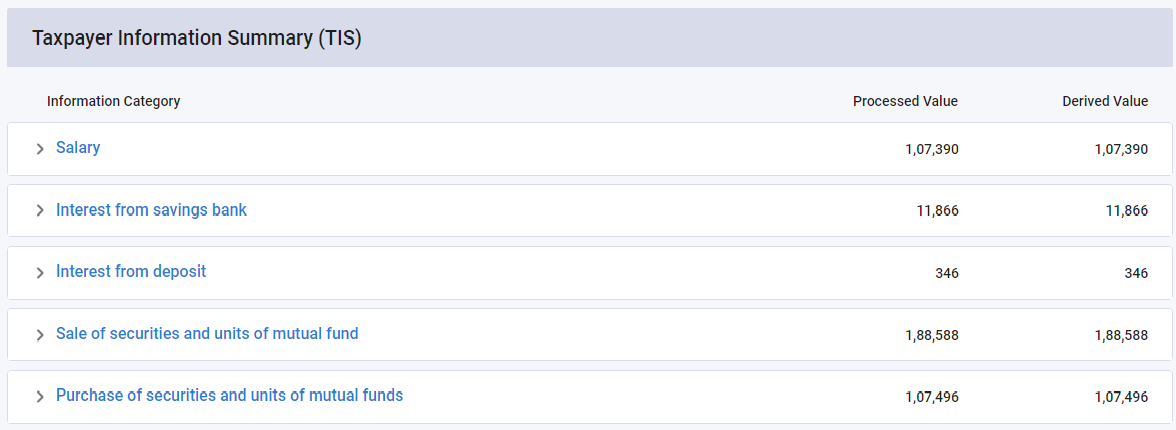Expand Purchase of securities row arrow

pos(40,397)
